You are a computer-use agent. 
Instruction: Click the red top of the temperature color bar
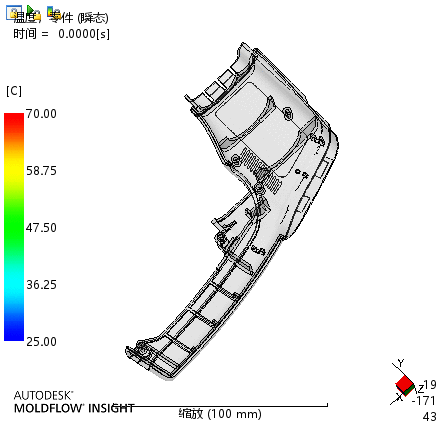tap(14, 120)
